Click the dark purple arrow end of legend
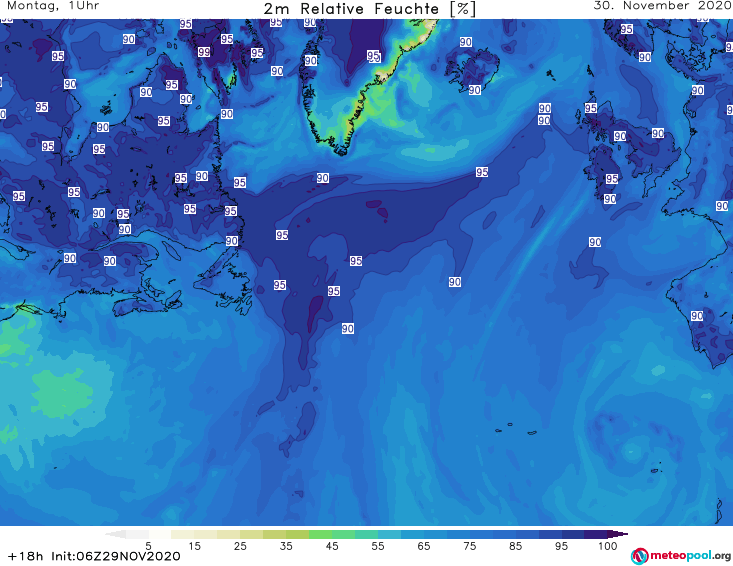The image size is (733, 566). (x=618, y=534)
